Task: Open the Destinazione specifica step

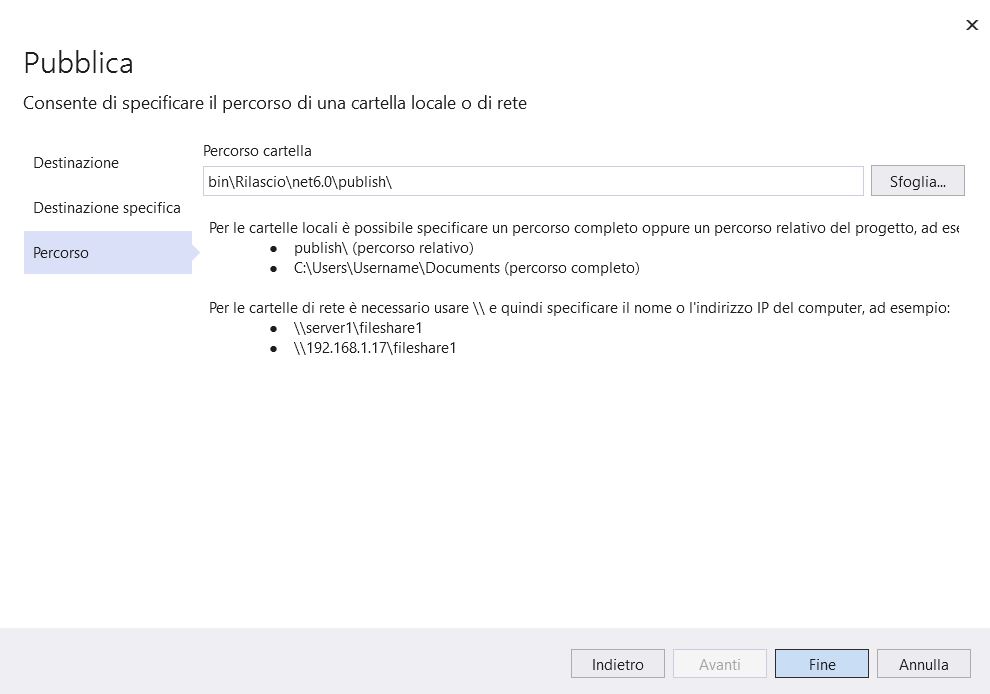Action: pos(107,208)
